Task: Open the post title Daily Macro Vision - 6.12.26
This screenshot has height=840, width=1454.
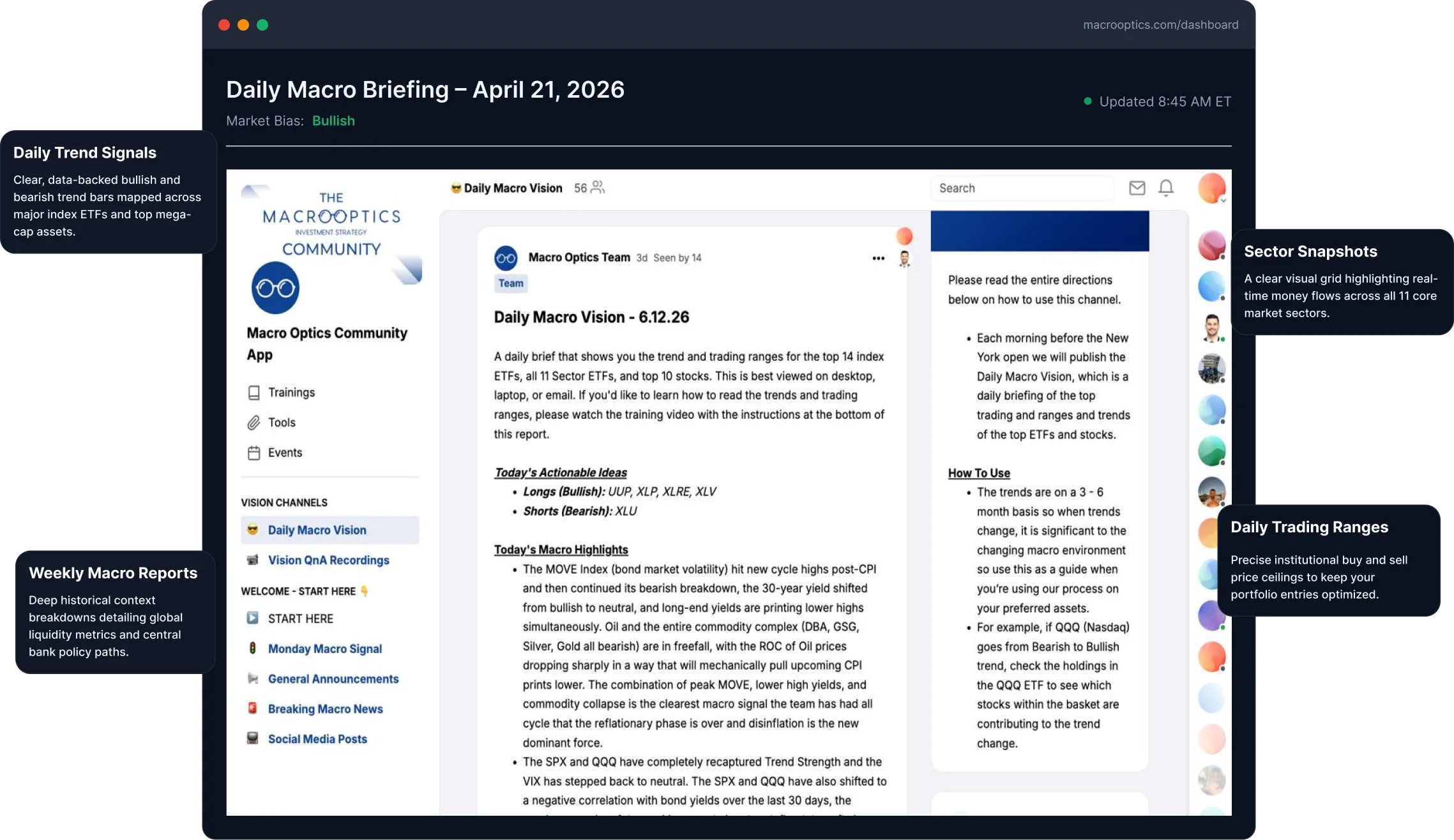Action: pyautogui.click(x=591, y=317)
